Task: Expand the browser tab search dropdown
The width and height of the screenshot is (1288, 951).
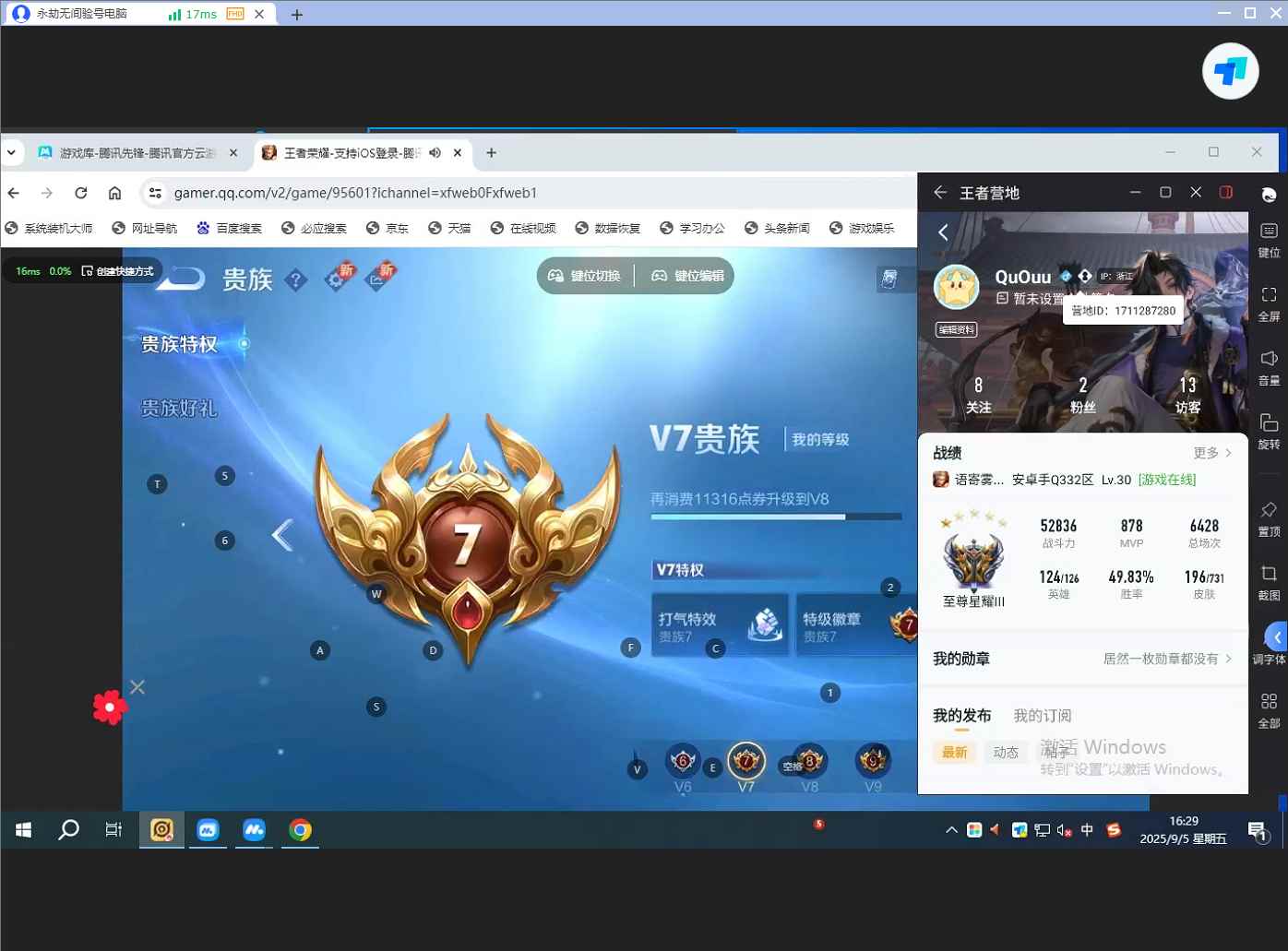Action: (11, 153)
